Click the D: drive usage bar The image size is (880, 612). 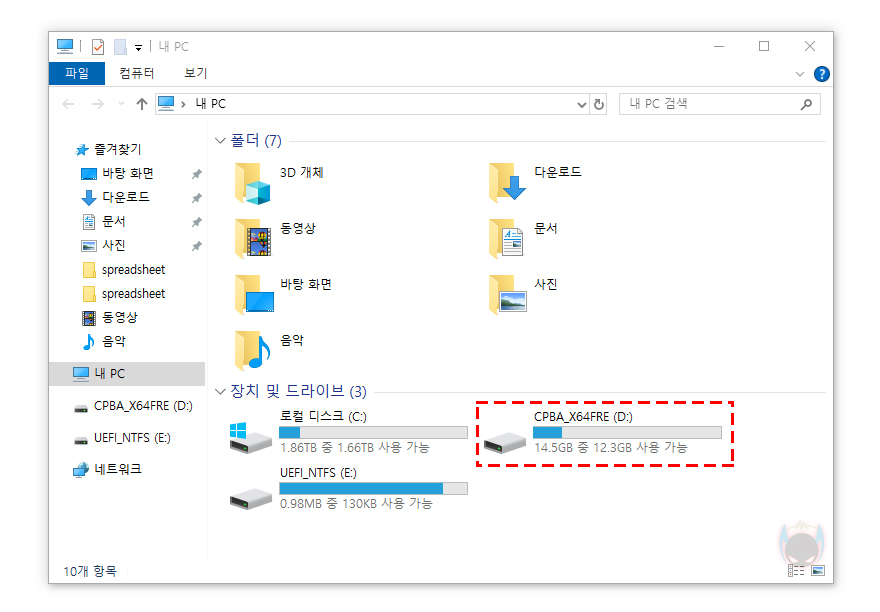tap(627, 432)
